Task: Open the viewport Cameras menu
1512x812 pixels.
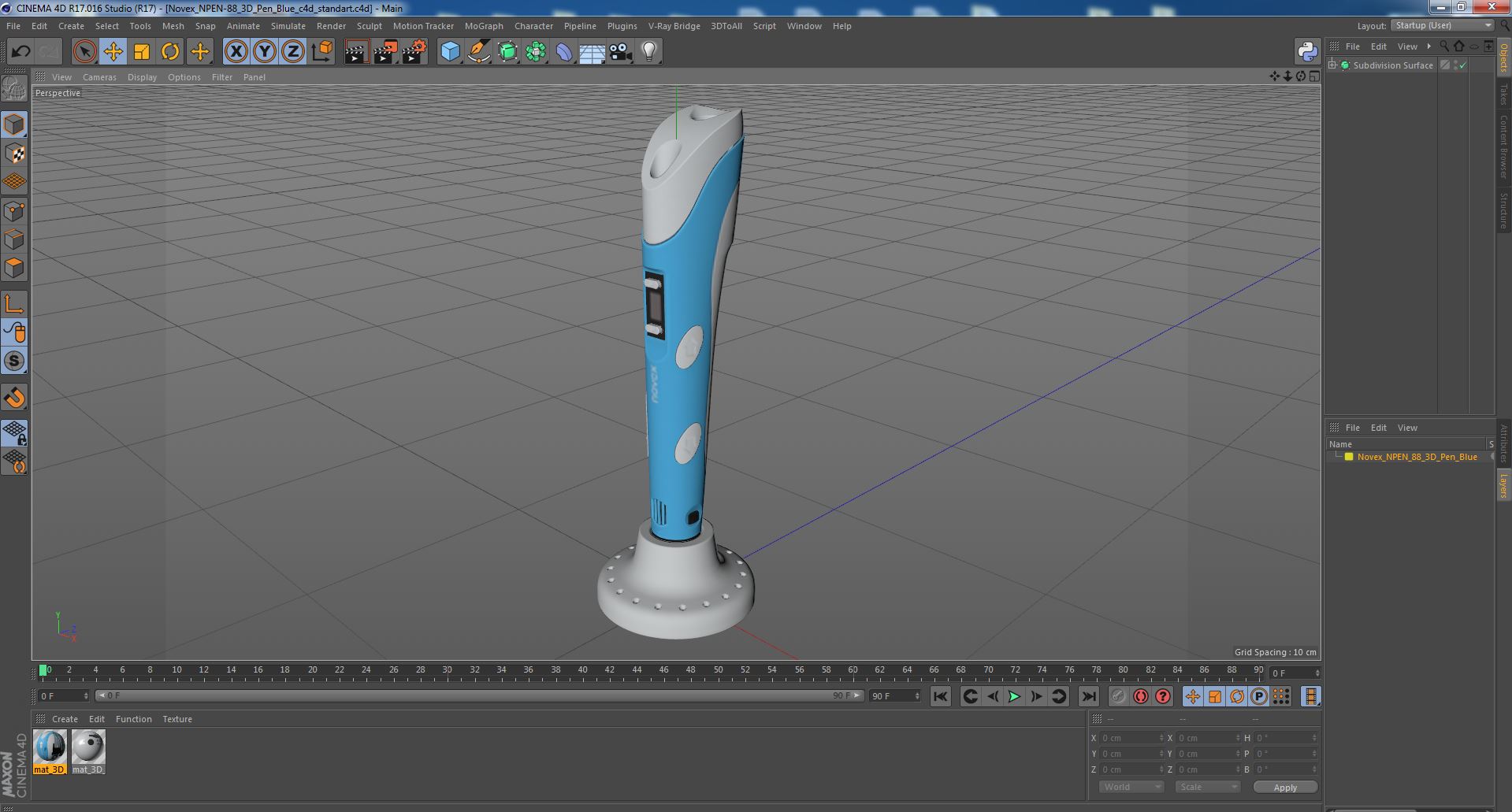Action: click(99, 77)
